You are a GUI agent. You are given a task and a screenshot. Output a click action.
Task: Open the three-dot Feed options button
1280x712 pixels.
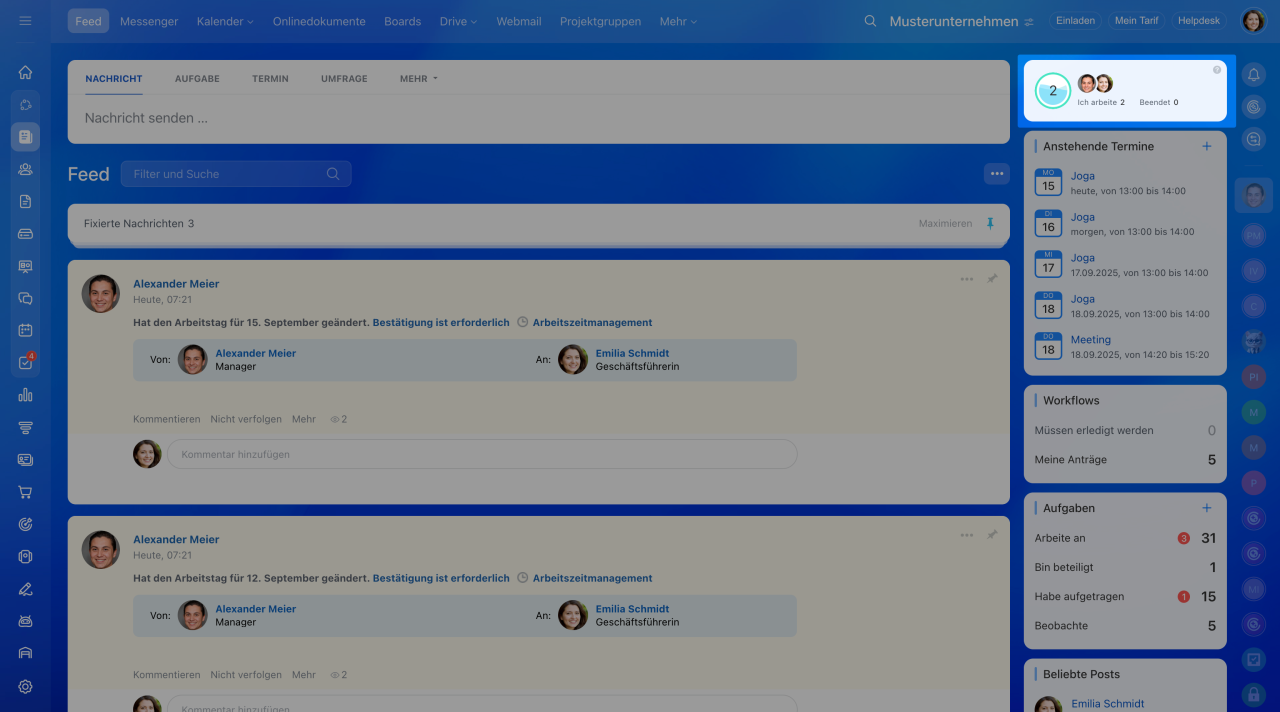[x=997, y=174]
